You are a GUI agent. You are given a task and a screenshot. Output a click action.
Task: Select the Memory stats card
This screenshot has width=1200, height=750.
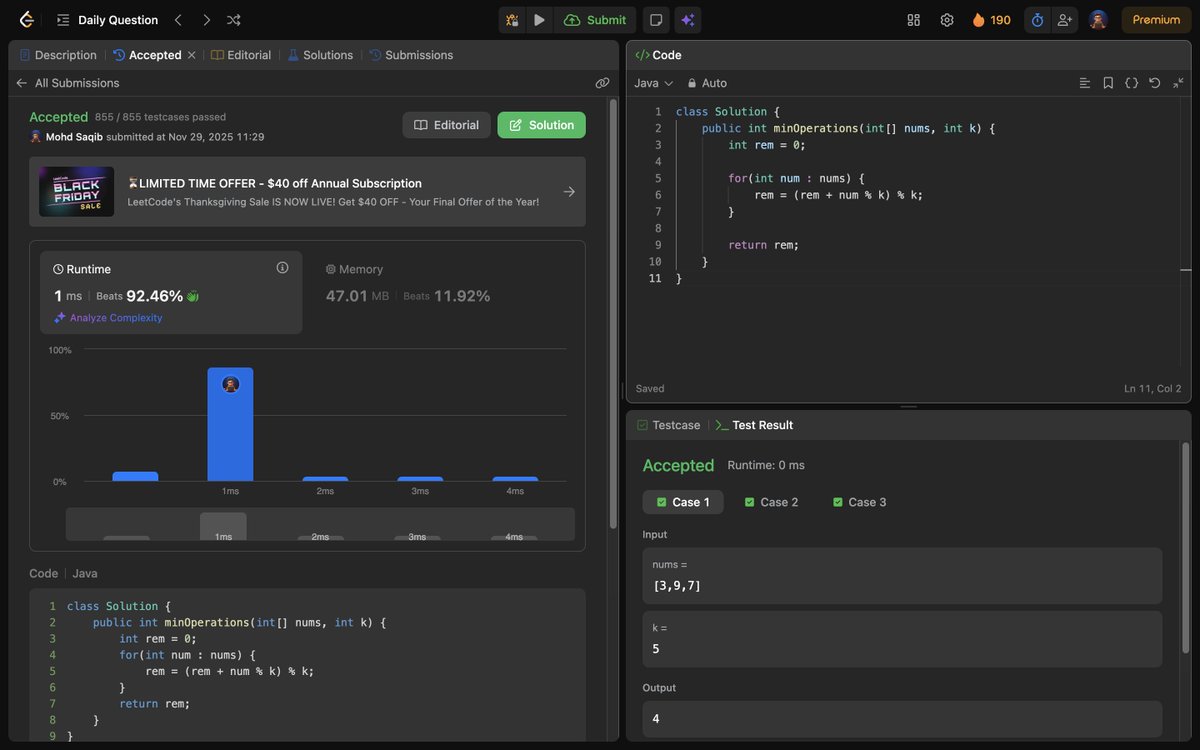pyautogui.click(x=444, y=292)
